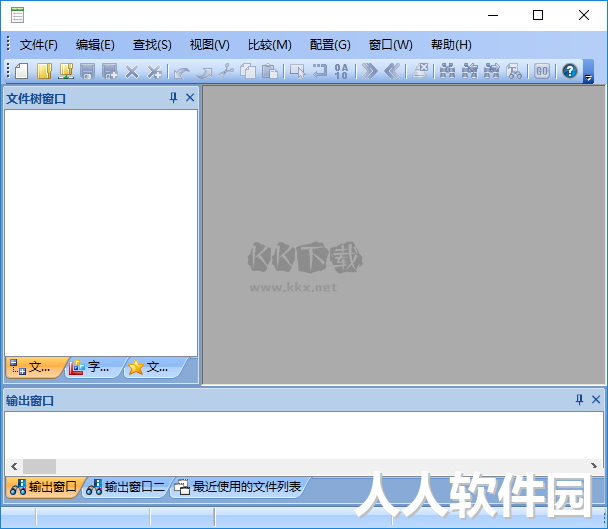Click the Close All files icon

[x=154, y=72]
